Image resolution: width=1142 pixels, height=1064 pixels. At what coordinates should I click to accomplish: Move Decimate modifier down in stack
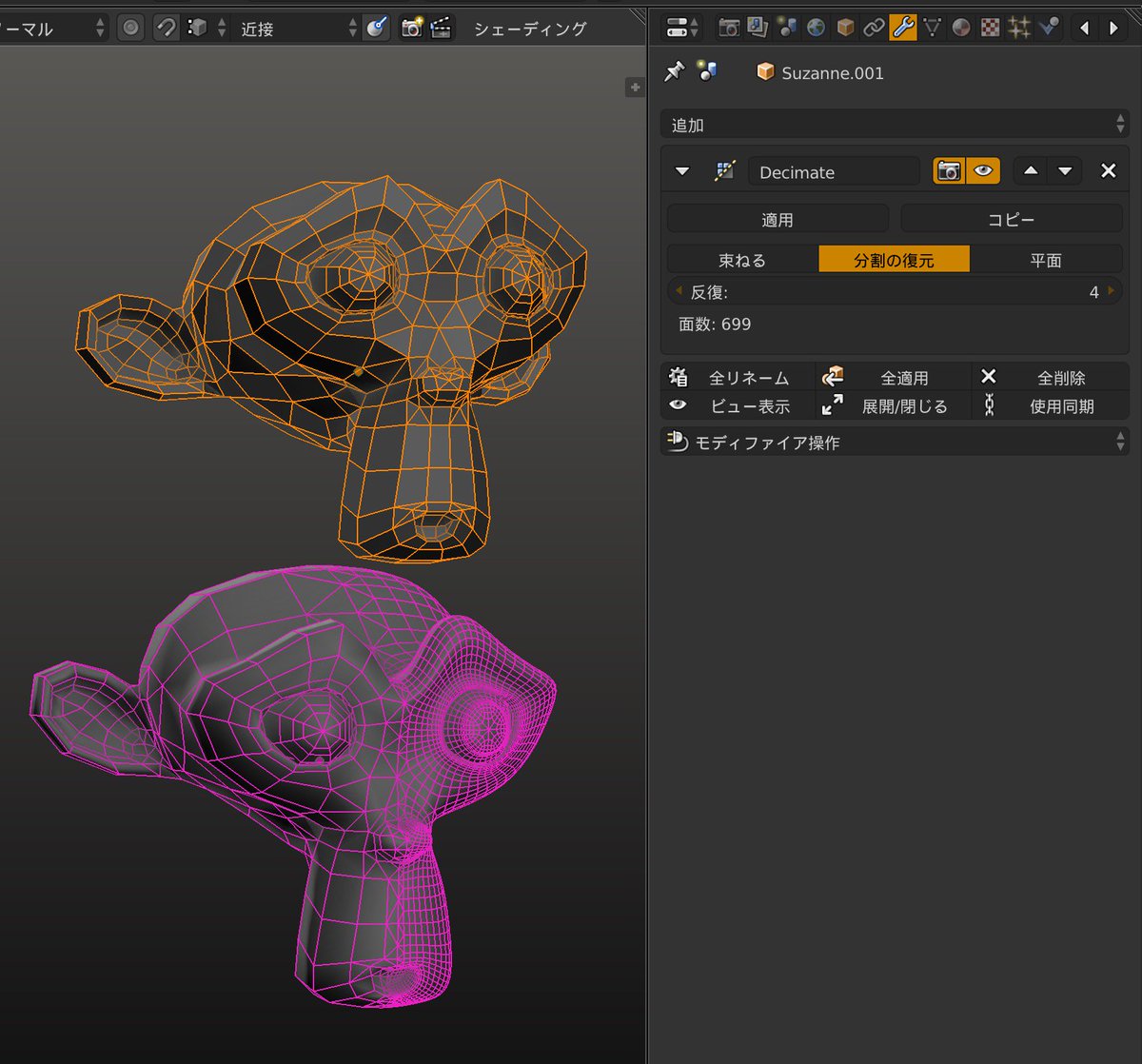pos(1065,171)
